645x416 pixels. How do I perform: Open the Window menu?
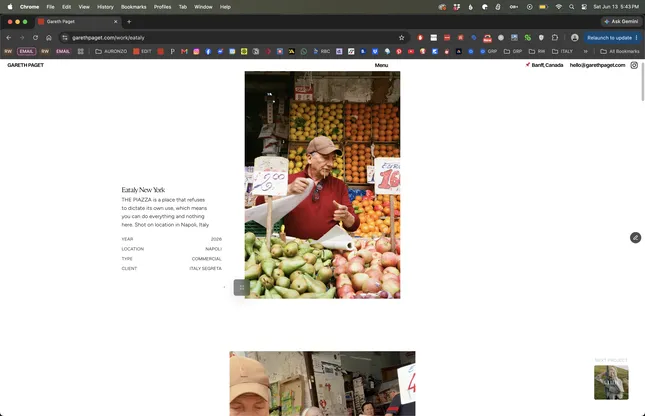click(203, 7)
